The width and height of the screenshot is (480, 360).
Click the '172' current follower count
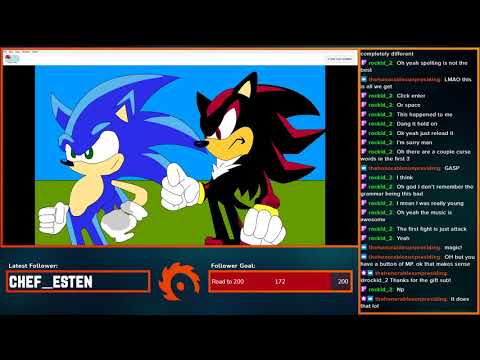pyautogui.click(x=280, y=282)
